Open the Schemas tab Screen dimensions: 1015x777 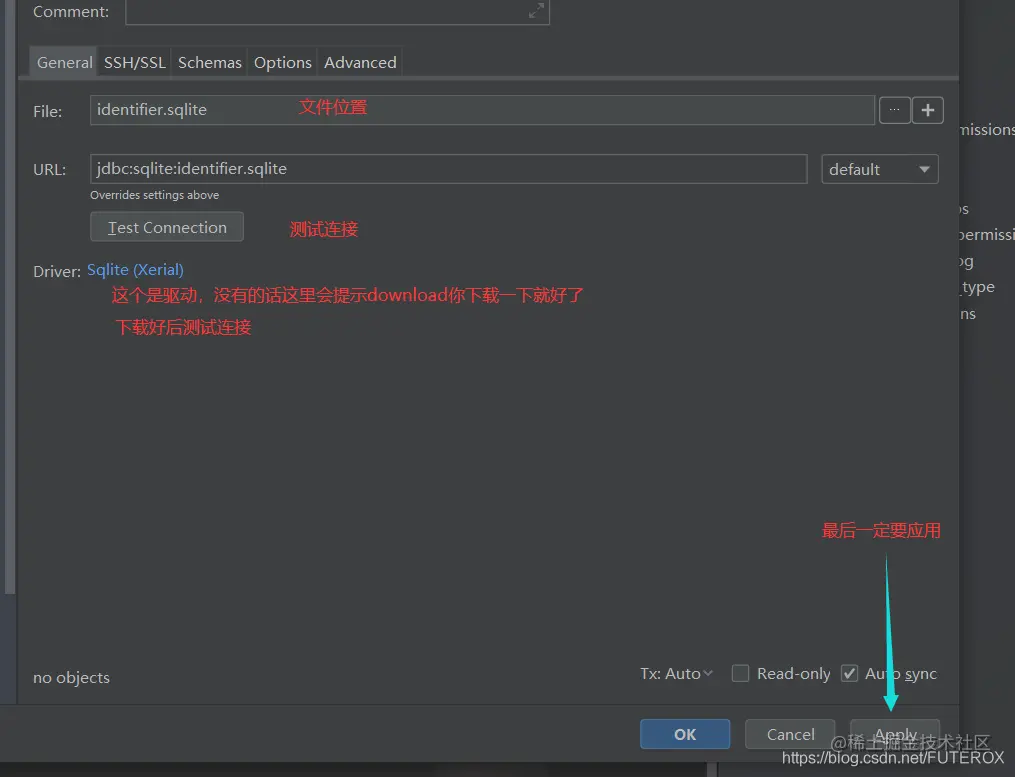(x=210, y=62)
